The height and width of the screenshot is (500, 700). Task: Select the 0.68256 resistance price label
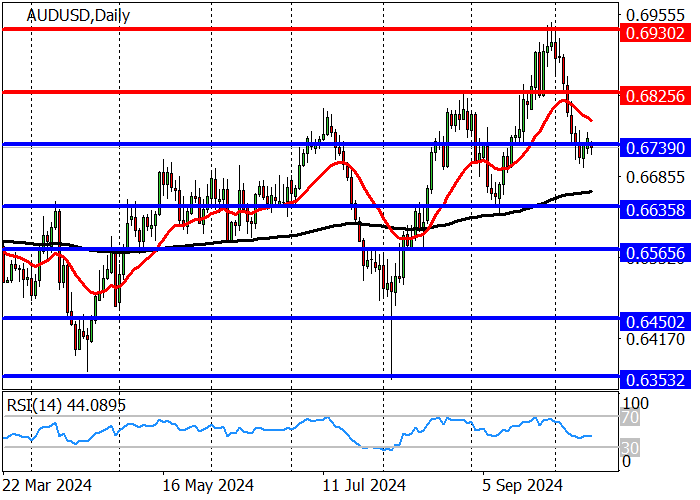655,96
